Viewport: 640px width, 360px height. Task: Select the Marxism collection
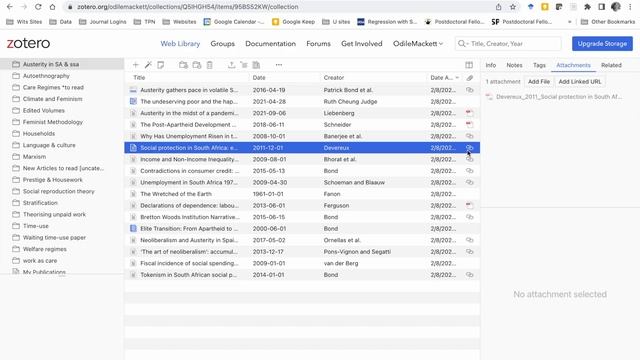34,157
